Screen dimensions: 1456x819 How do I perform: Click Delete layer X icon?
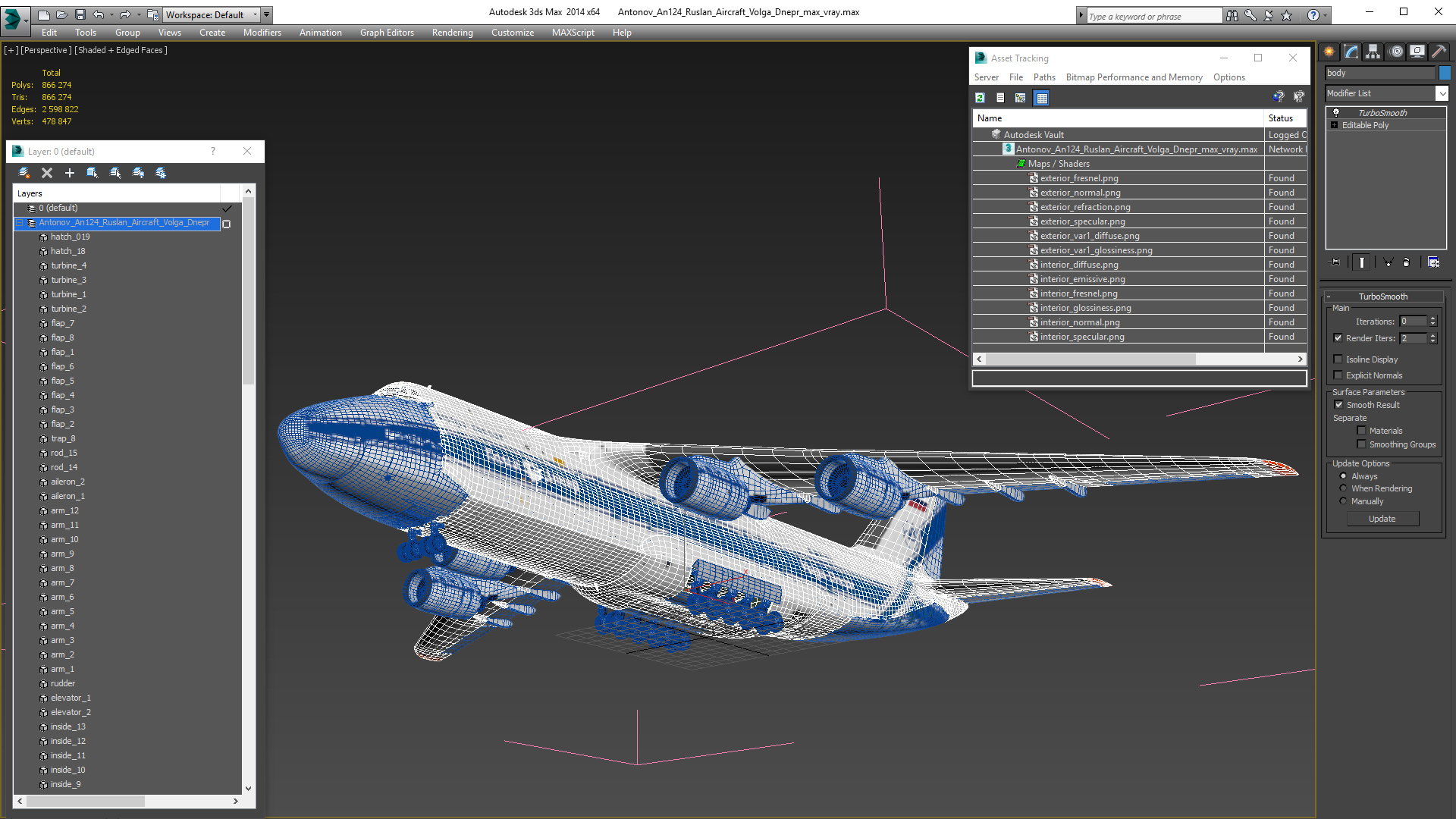point(47,173)
